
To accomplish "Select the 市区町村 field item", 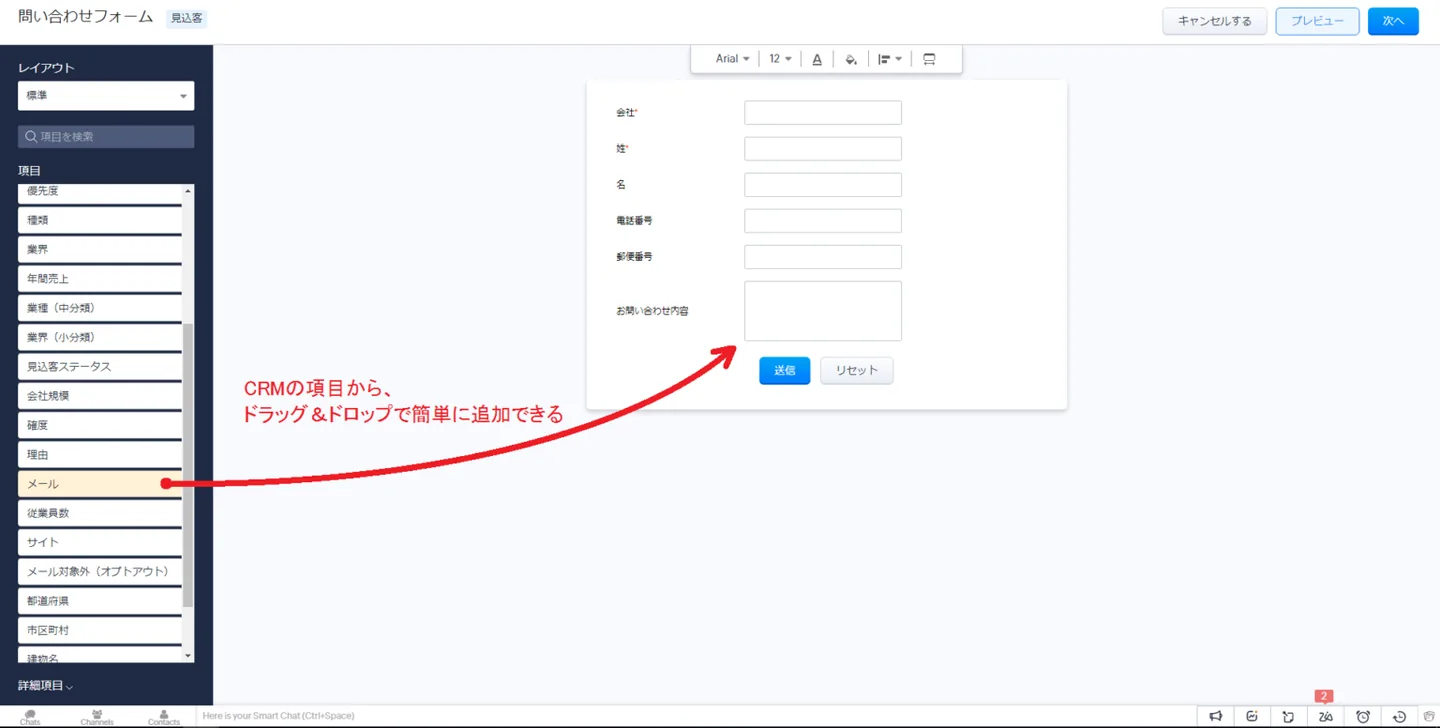I will coord(100,630).
